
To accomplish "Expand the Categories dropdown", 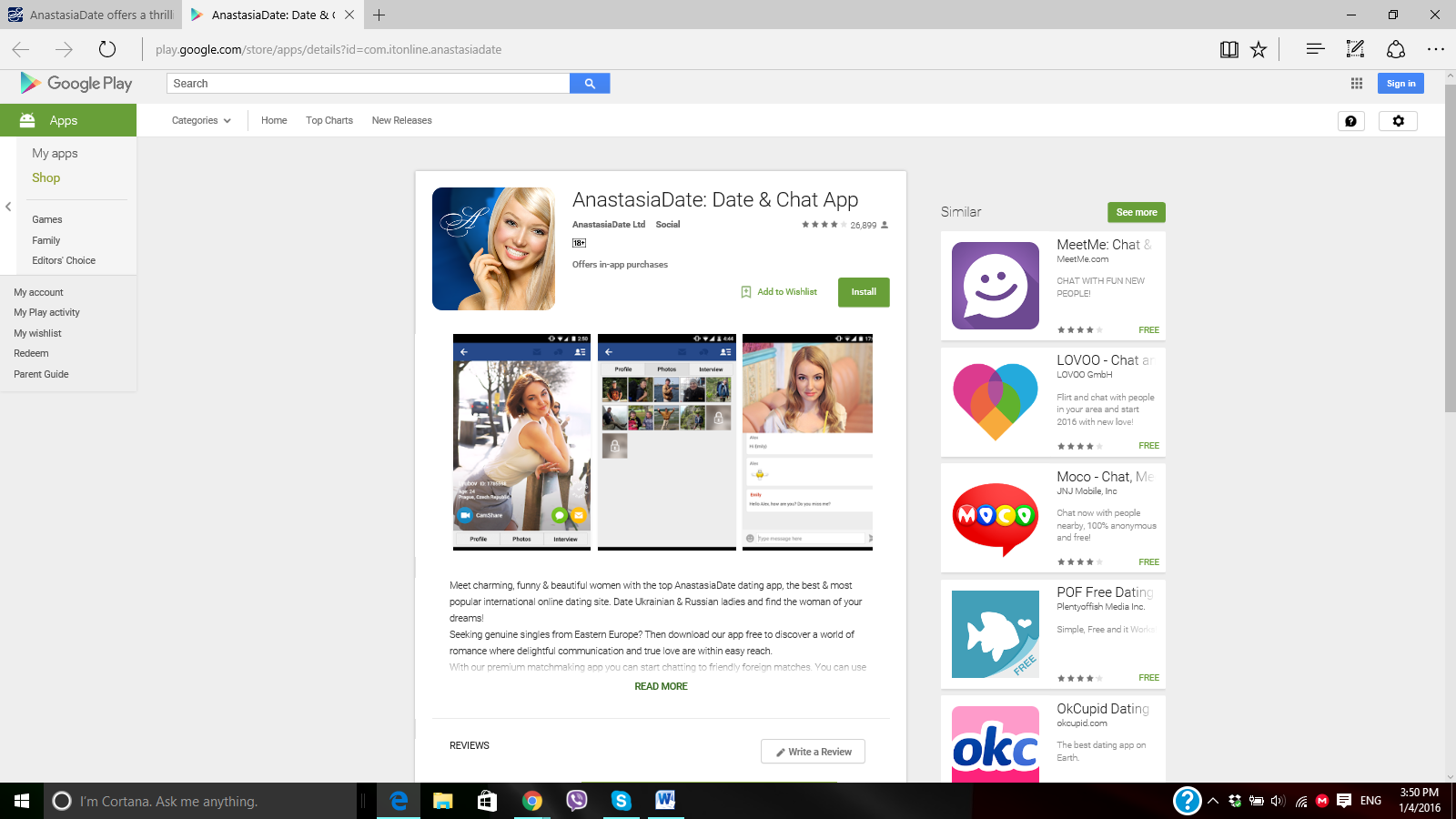I will coord(201,120).
